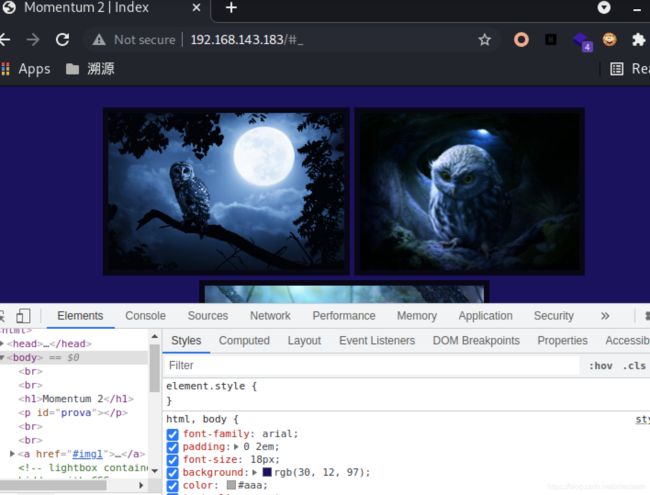650x495 pixels.
Task: Open the #aaa color swatch
Action: [x=231, y=485]
